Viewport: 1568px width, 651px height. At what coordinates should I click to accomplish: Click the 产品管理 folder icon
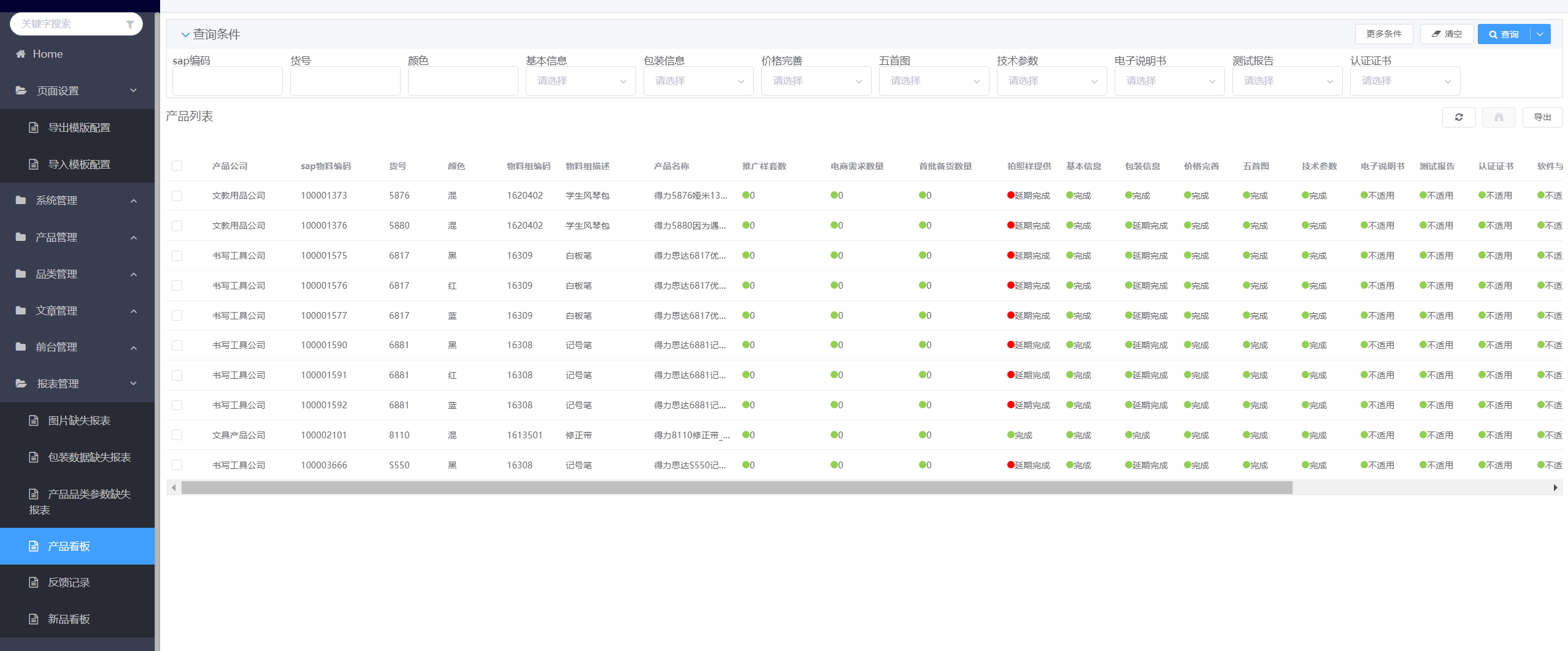pyautogui.click(x=21, y=237)
